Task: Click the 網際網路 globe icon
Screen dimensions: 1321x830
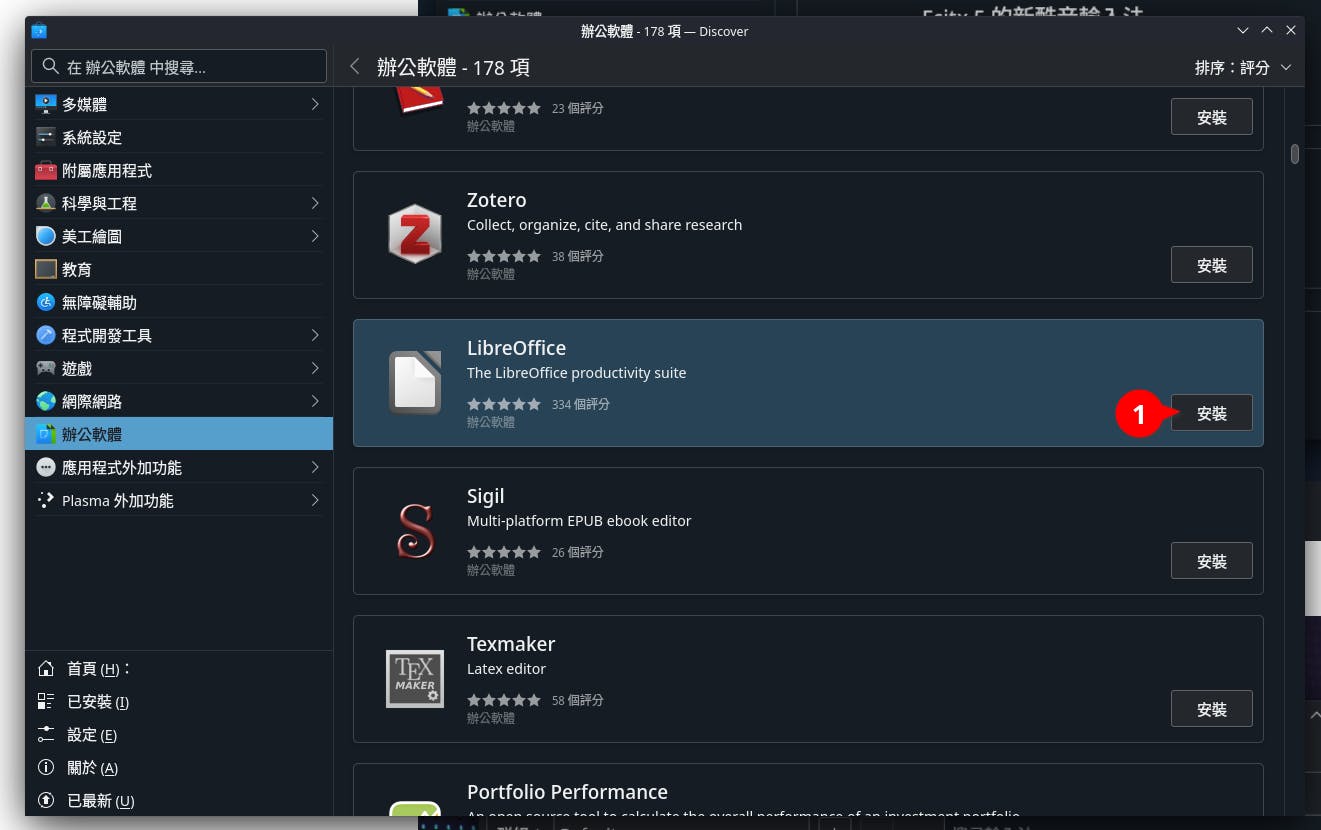Action: point(46,401)
